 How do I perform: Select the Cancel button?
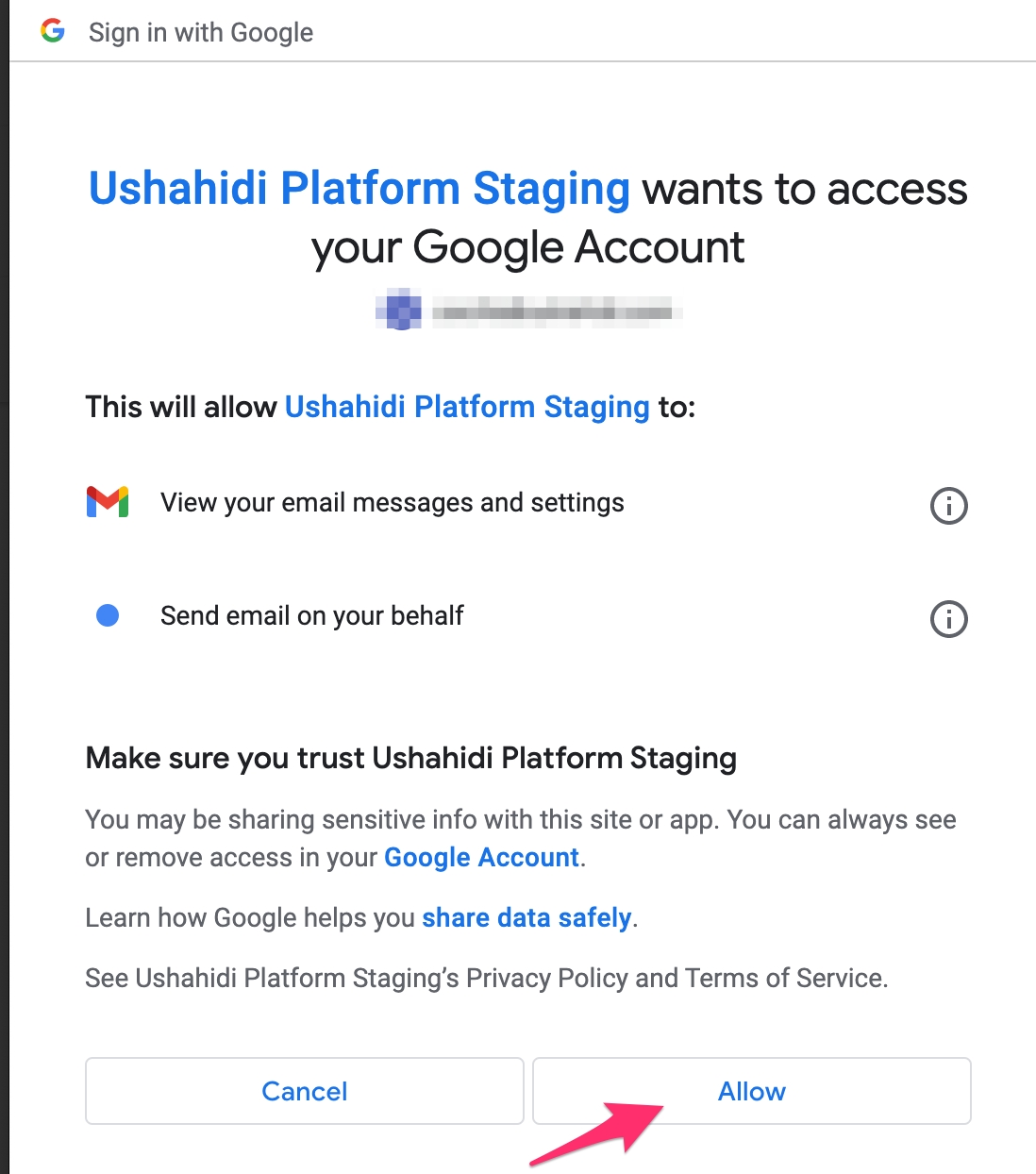pos(304,1091)
